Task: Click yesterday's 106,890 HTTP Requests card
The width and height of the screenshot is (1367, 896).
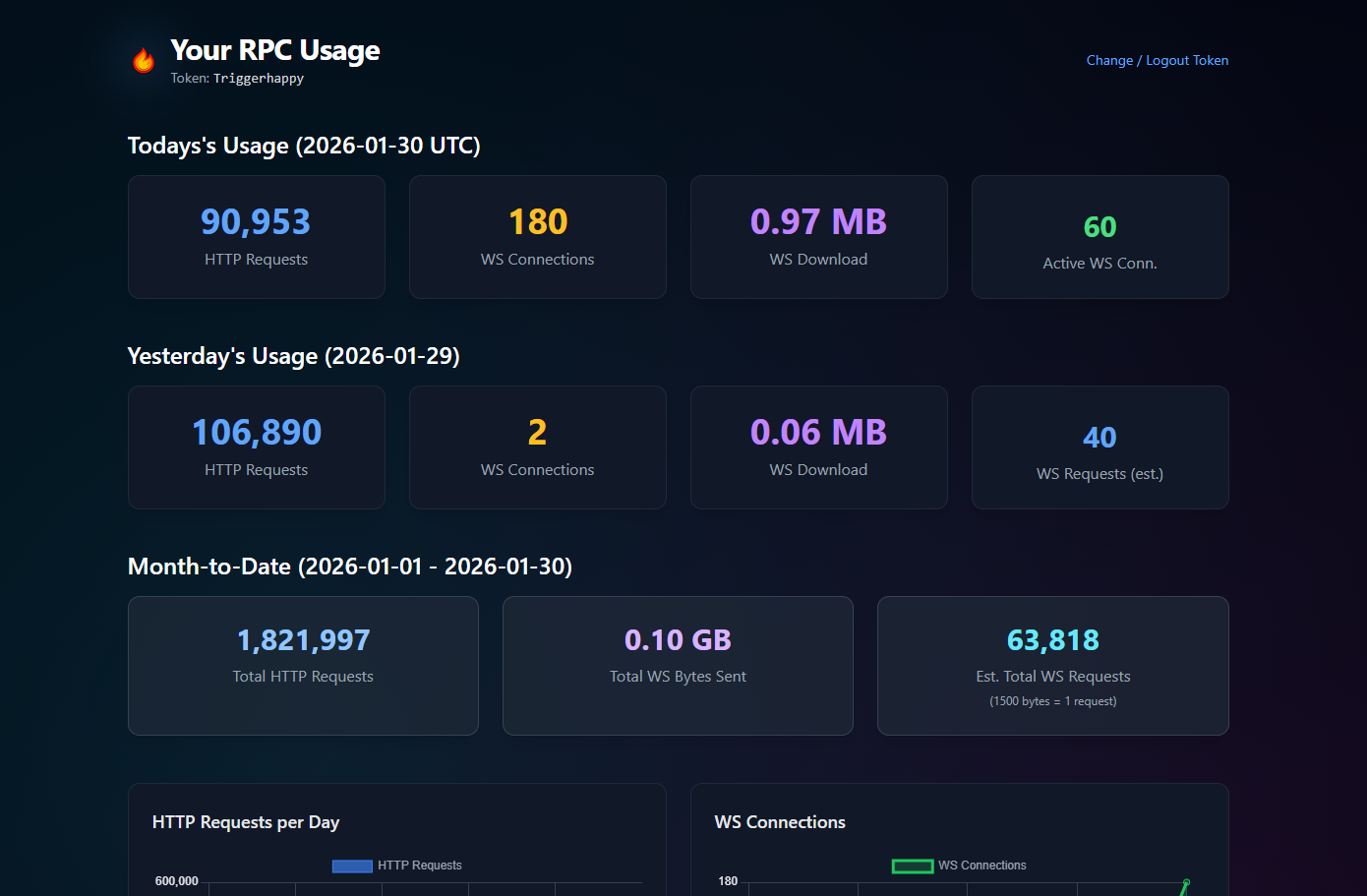Action: coord(256,448)
